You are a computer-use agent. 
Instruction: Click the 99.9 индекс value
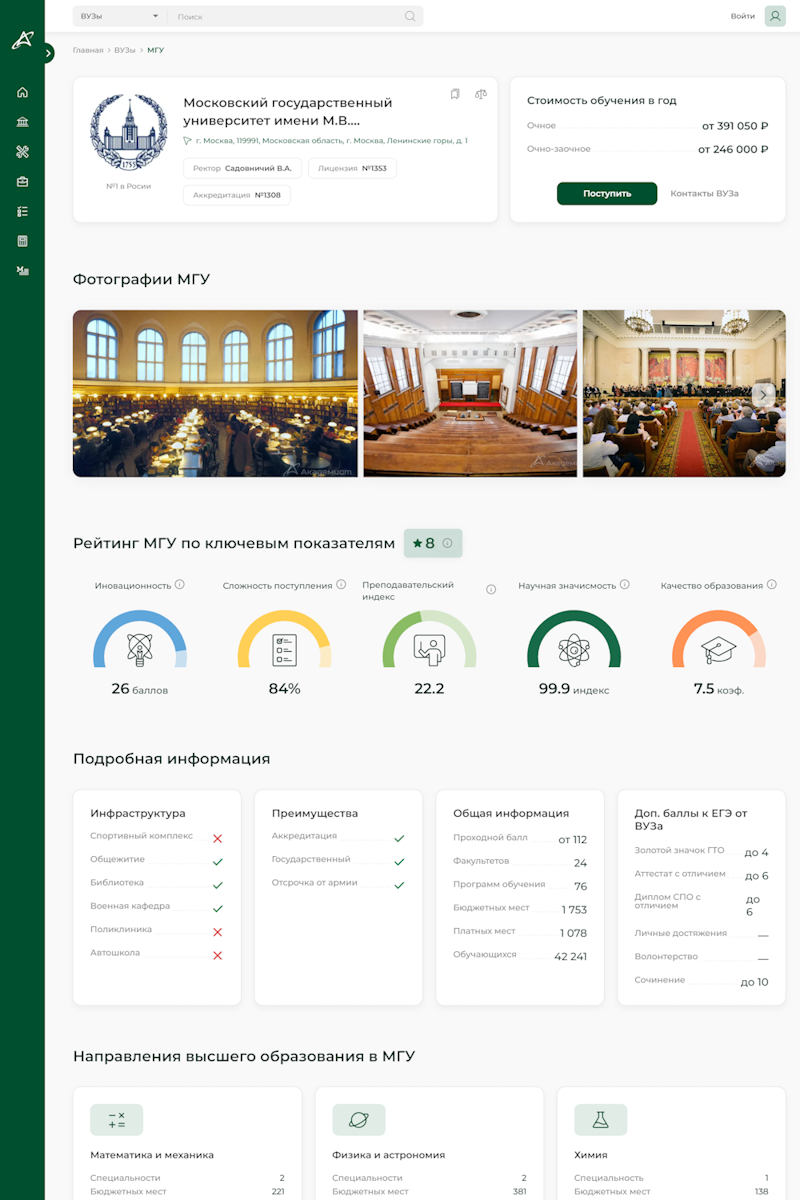574,689
